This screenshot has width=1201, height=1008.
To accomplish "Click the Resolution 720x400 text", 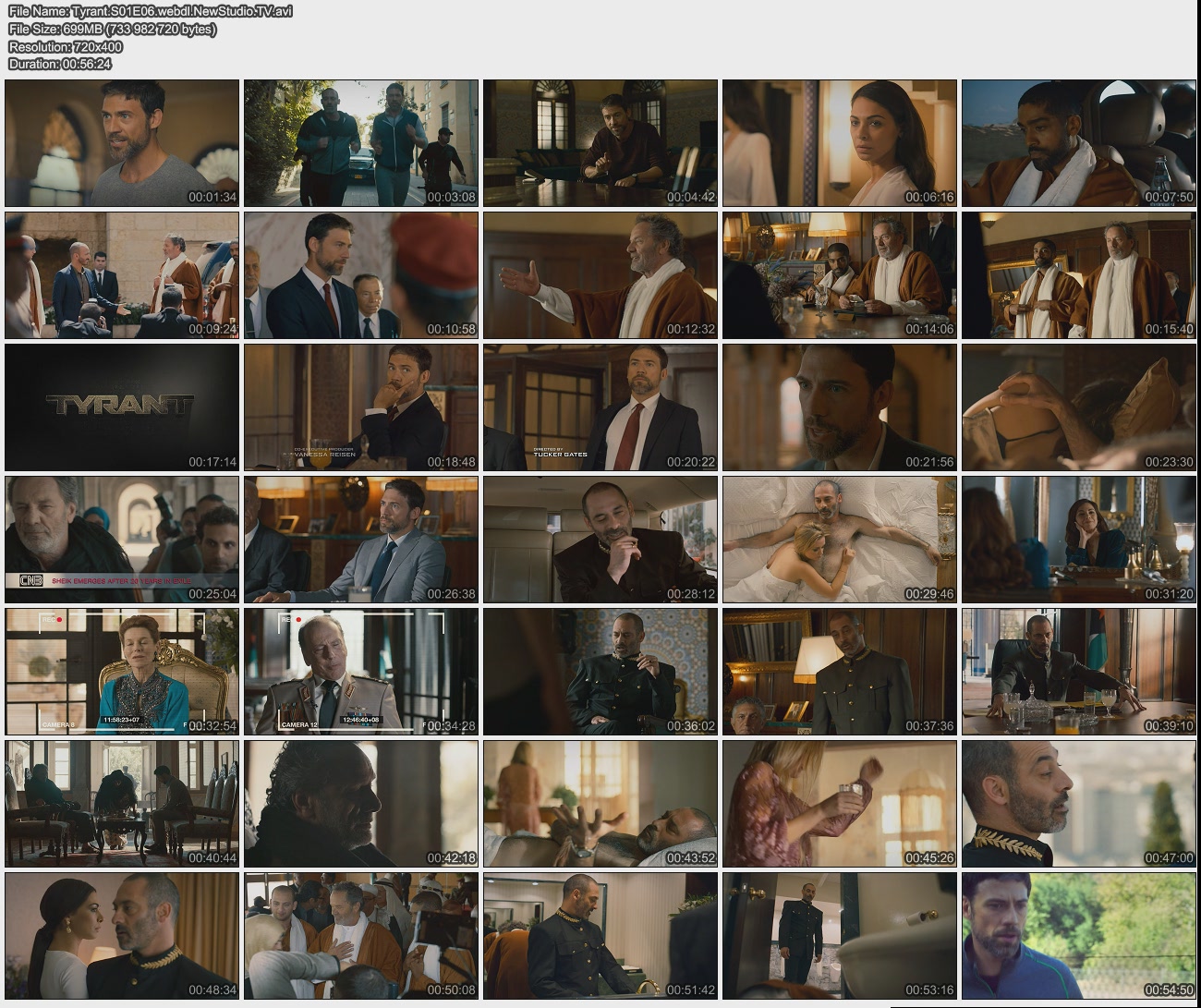I will point(66,46).
